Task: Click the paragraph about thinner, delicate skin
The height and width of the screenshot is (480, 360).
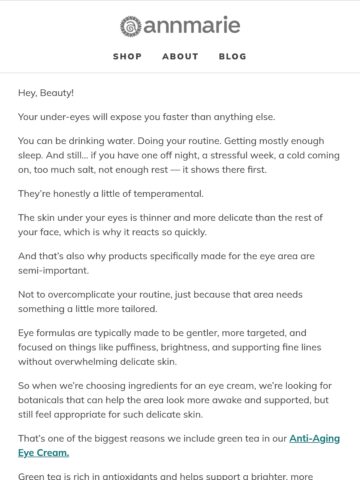Action: click(170, 225)
